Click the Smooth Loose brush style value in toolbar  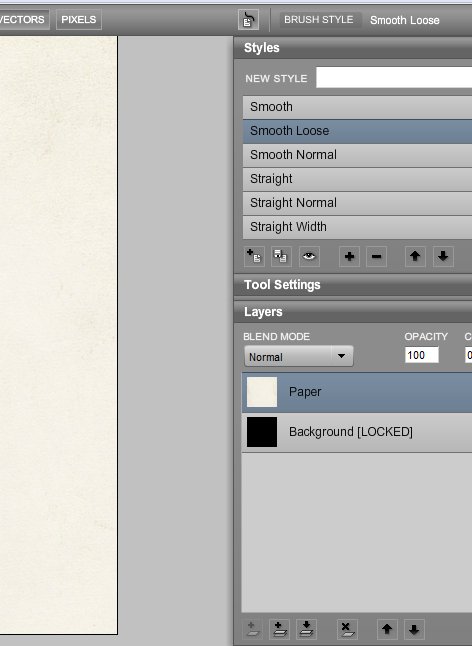click(404, 20)
